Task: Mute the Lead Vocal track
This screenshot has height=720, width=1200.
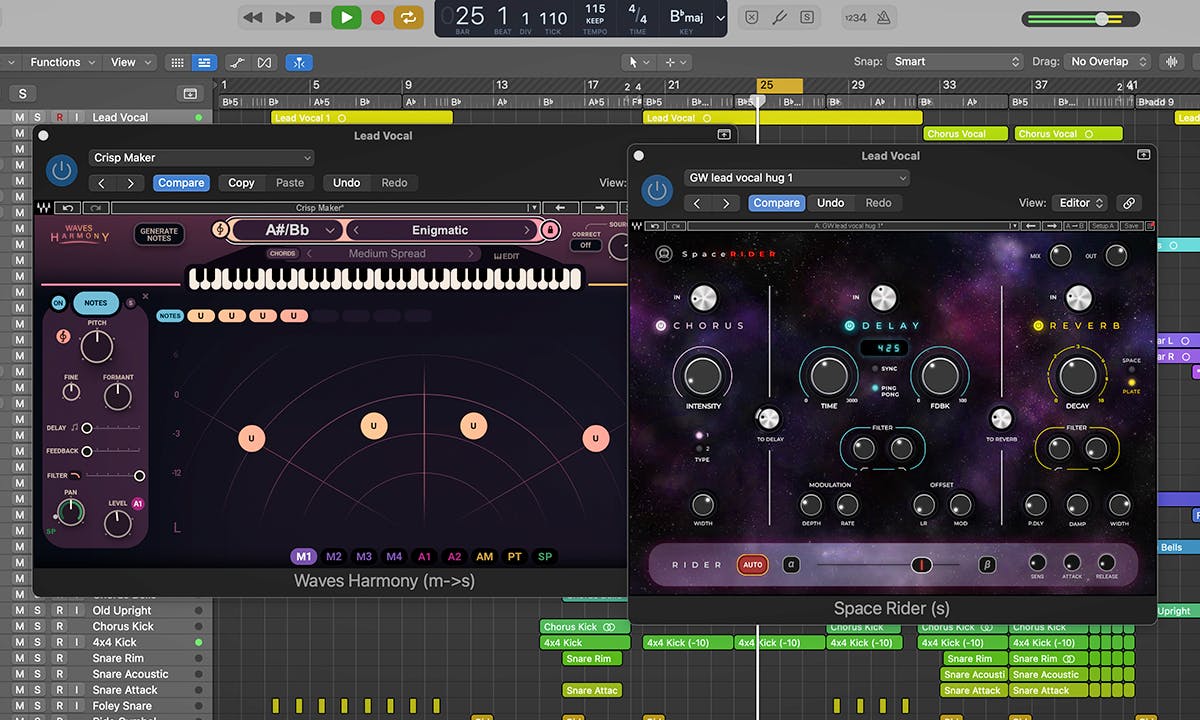Action: [x=19, y=117]
